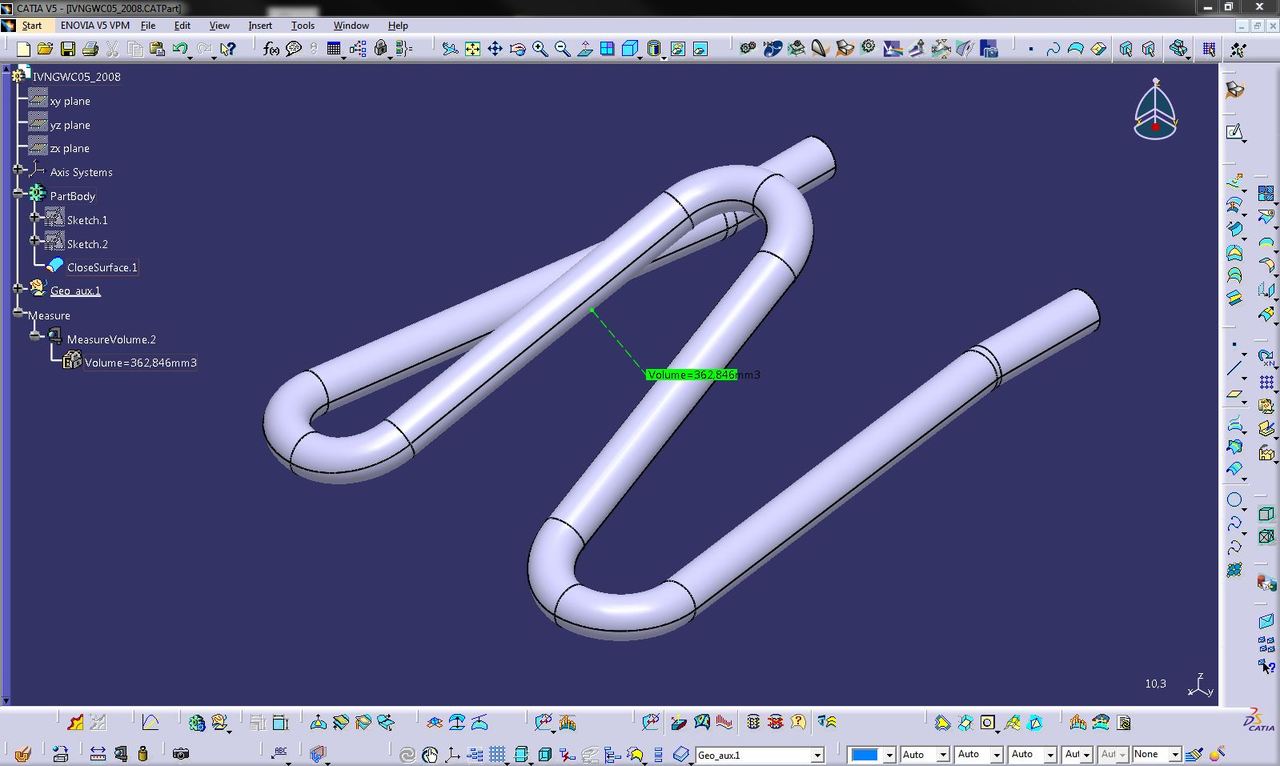Collapse the PartBody tree node
Image resolution: width=1280 pixels, height=766 pixels.
coord(18,194)
